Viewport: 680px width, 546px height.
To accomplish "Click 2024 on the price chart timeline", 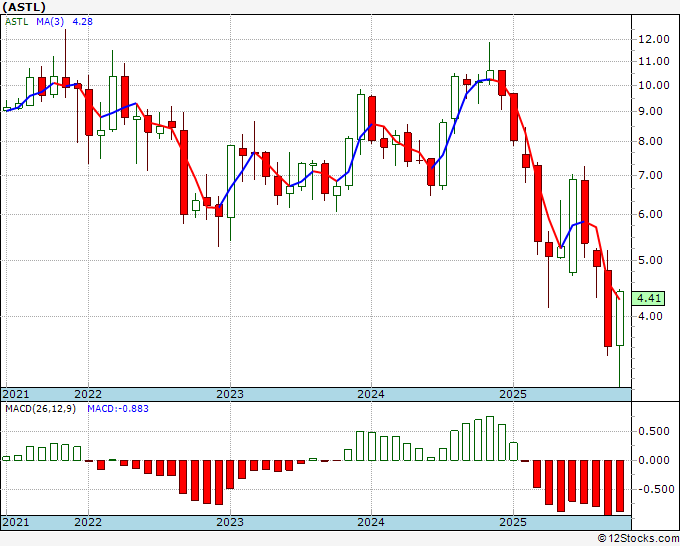I will pyautogui.click(x=371, y=394).
